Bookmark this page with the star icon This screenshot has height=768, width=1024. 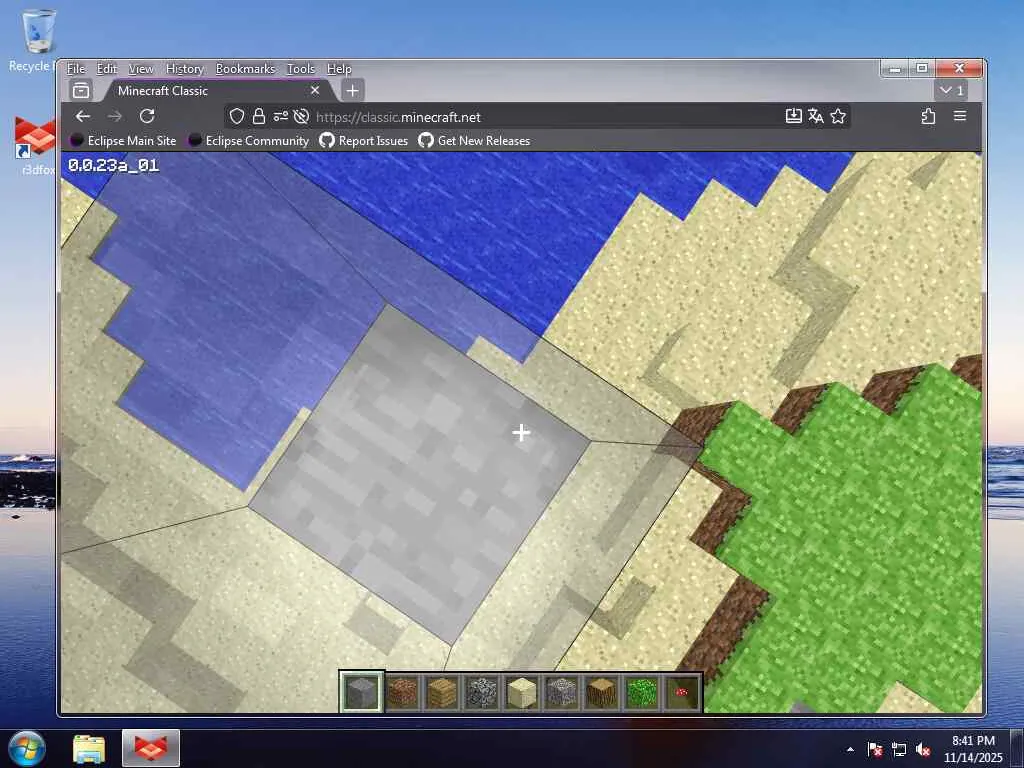click(x=838, y=116)
